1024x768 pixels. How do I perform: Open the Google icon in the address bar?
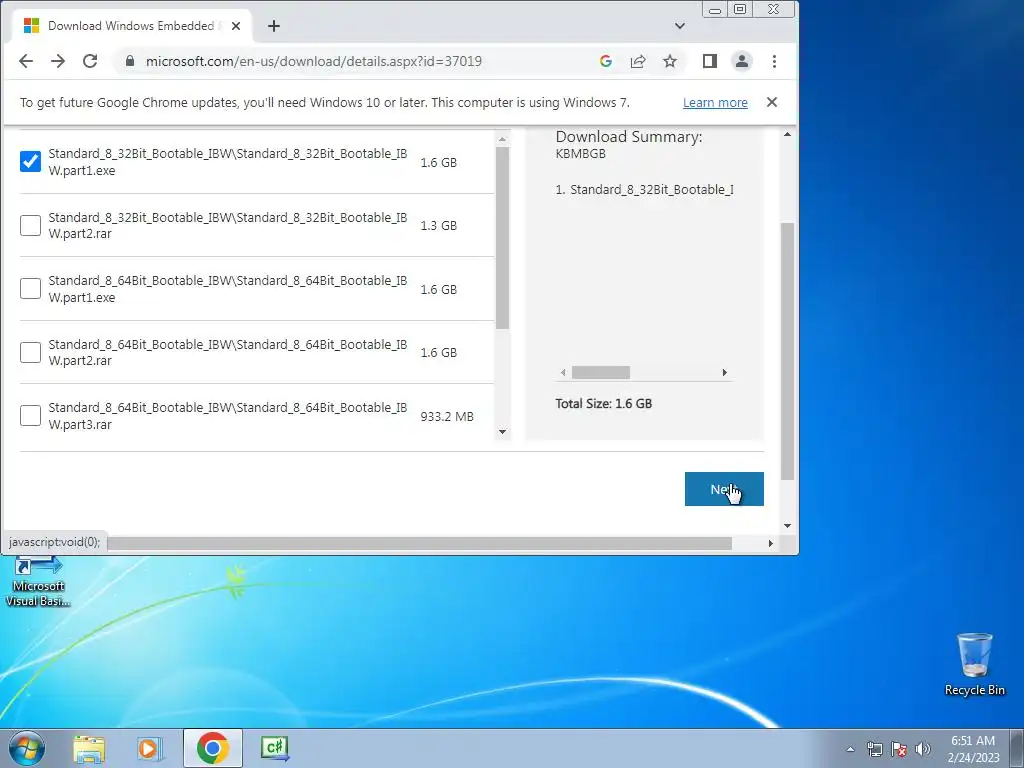(x=605, y=61)
